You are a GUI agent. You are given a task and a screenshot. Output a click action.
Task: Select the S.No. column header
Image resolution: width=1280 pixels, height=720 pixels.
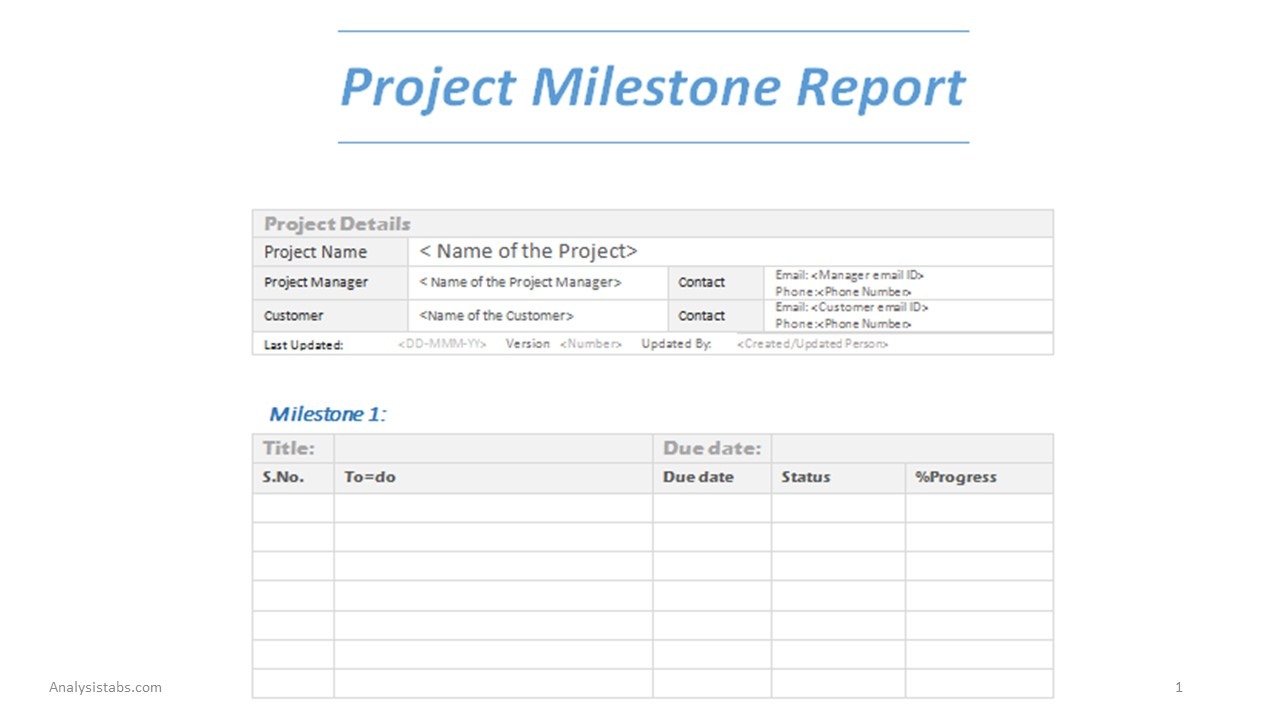pyautogui.click(x=283, y=477)
